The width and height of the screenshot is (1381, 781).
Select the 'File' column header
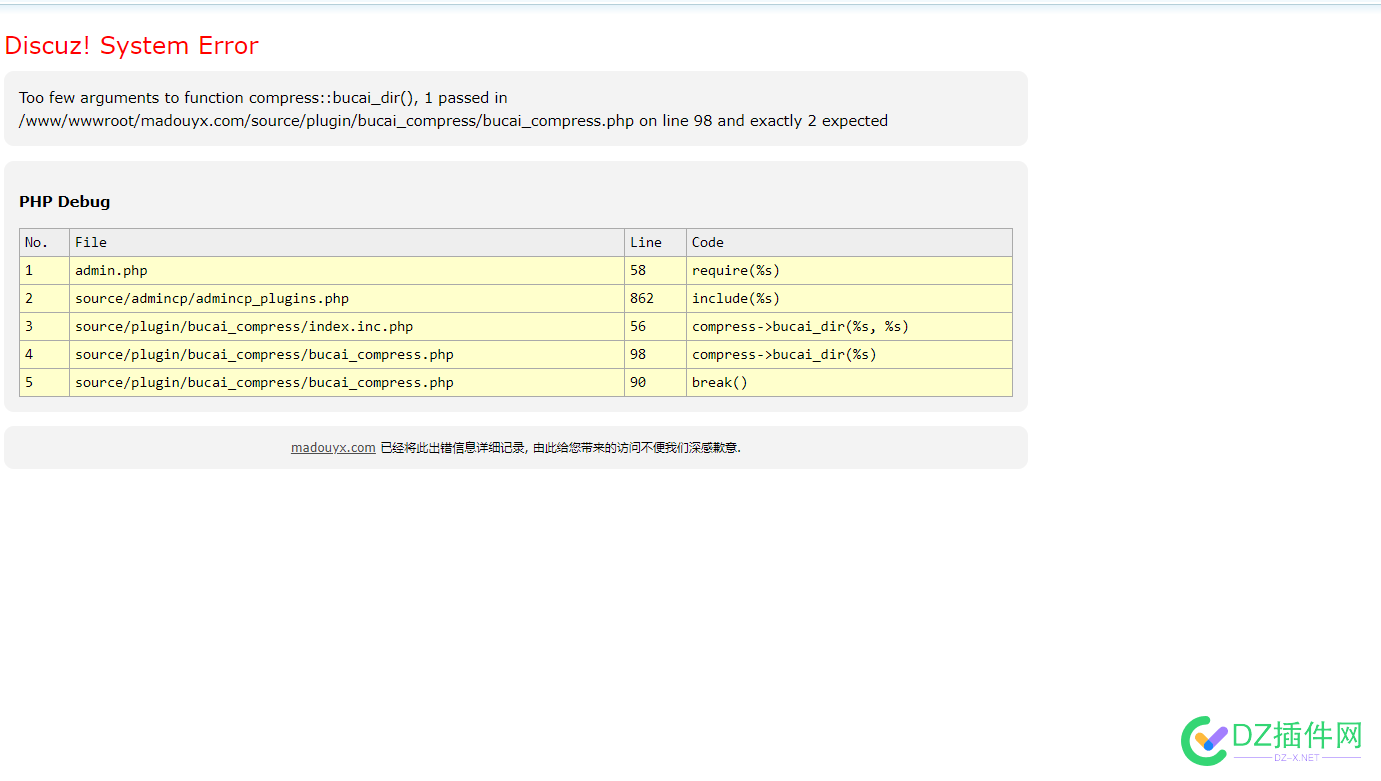coord(347,242)
